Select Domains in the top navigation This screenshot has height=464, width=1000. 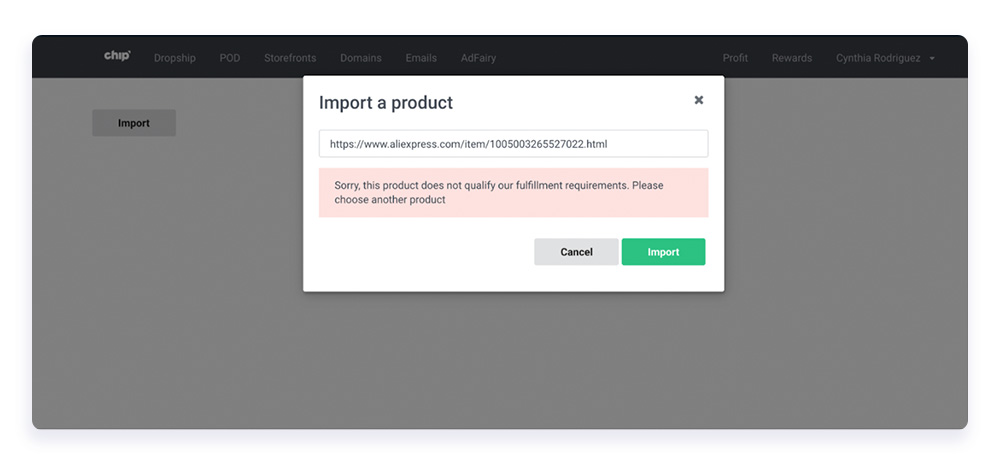point(361,58)
